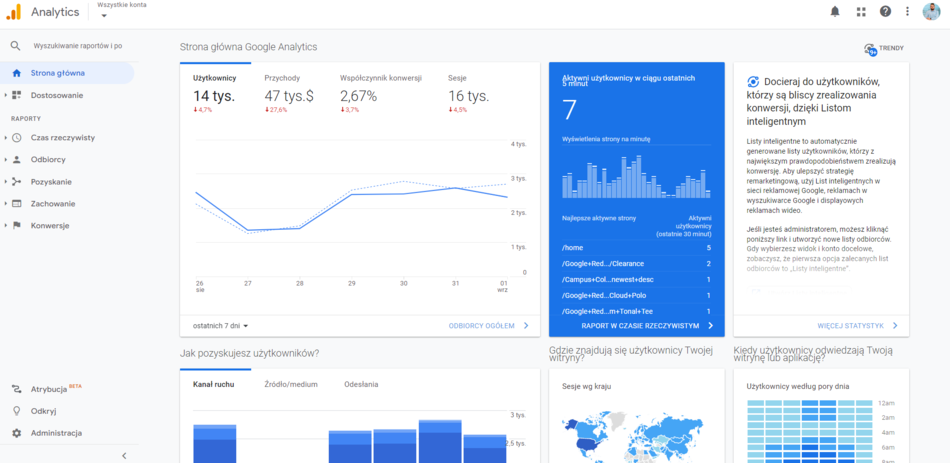Open the 'ostatnich 7 dni' date dropdown
This screenshot has height=463, width=950.
(x=221, y=326)
